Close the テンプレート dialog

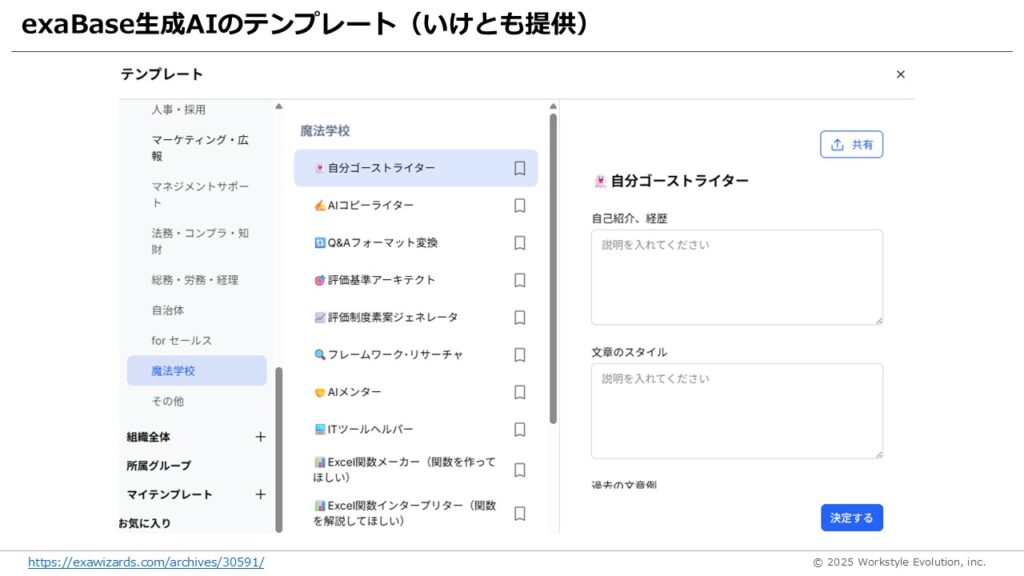(901, 74)
